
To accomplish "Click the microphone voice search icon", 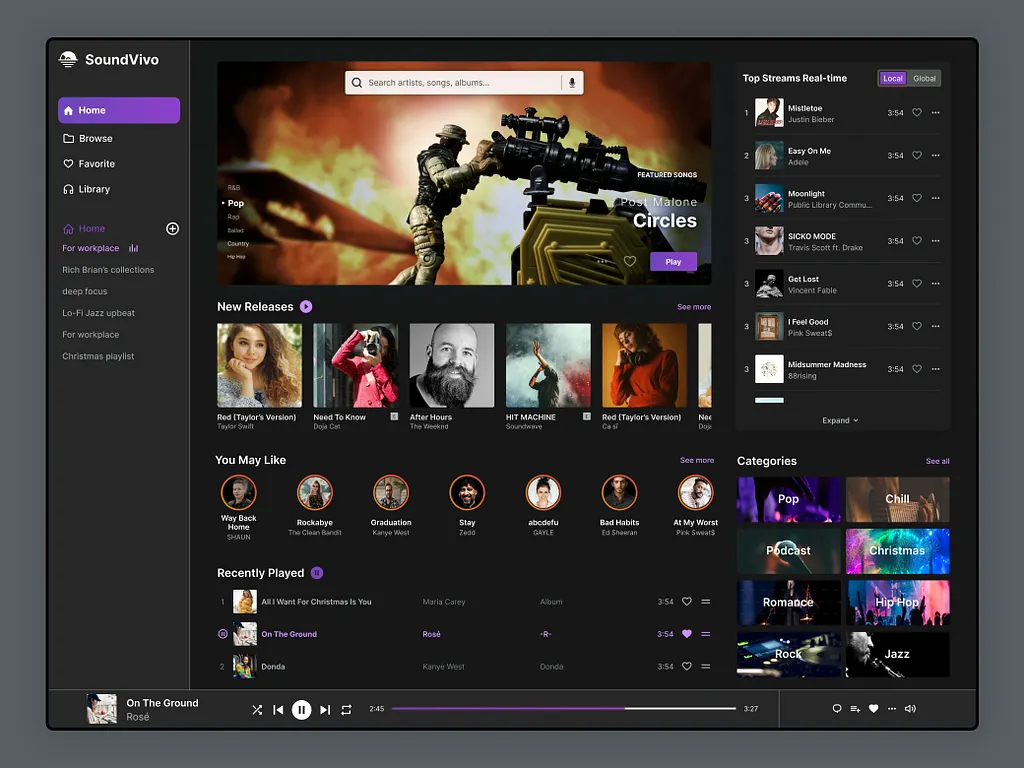I will (x=572, y=83).
